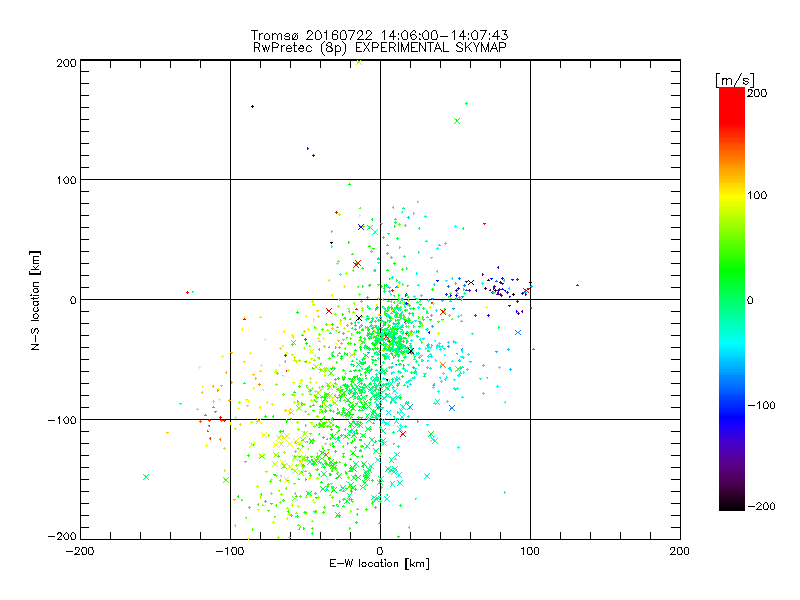Click the isolated green X marker near (-155, -150)

[146, 477]
